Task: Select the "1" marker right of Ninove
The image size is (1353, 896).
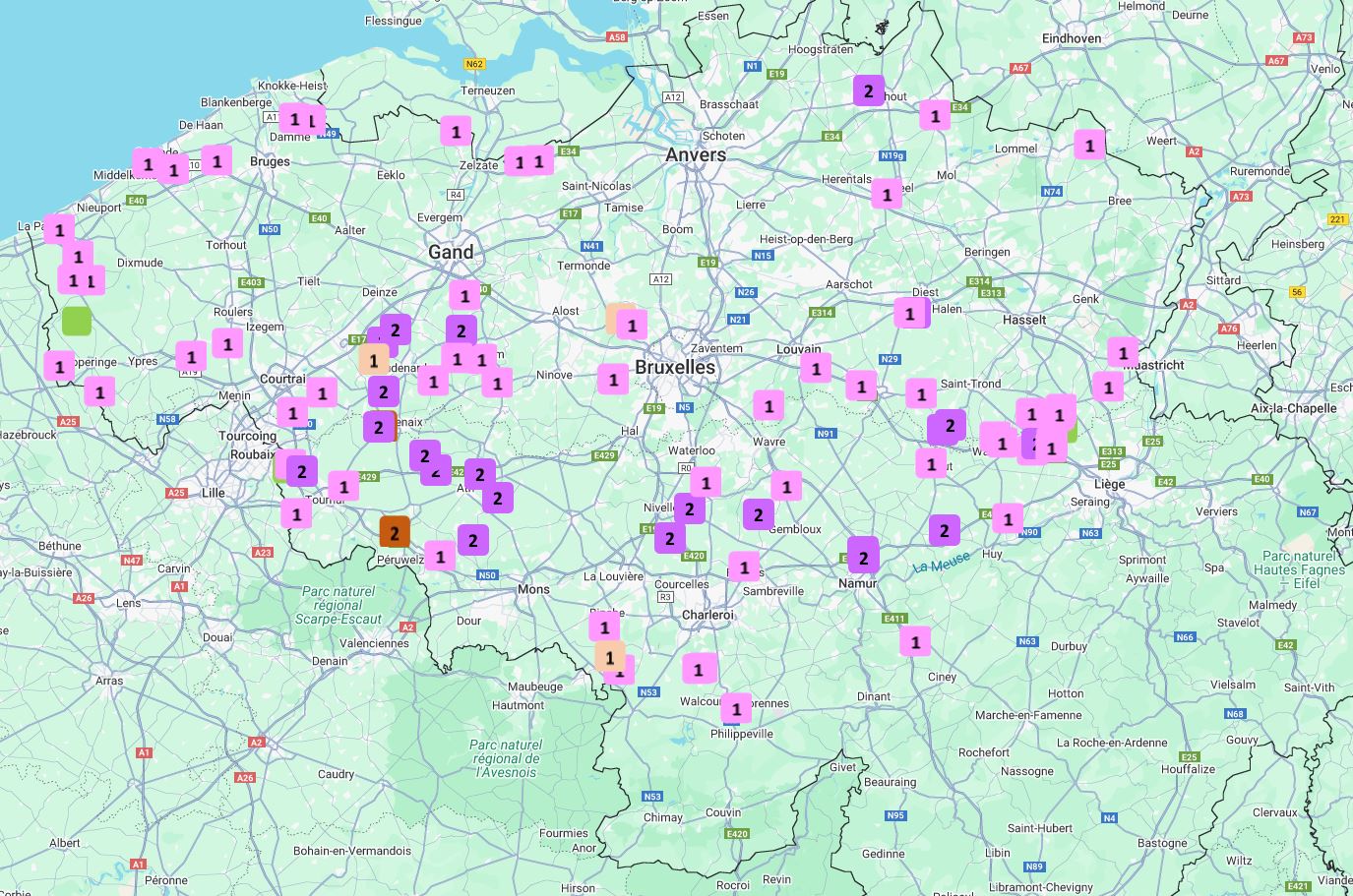Action: tap(613, 379)
